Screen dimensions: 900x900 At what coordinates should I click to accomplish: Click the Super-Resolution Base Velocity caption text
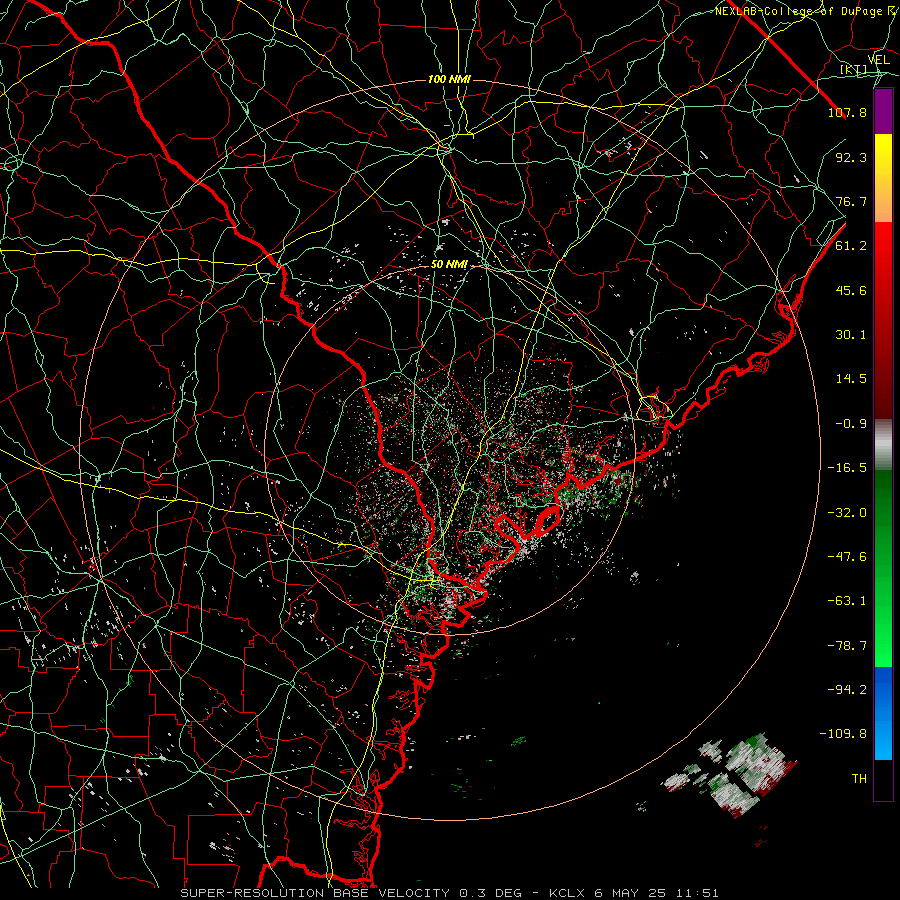pyautogui.click(x=449, y=893)
